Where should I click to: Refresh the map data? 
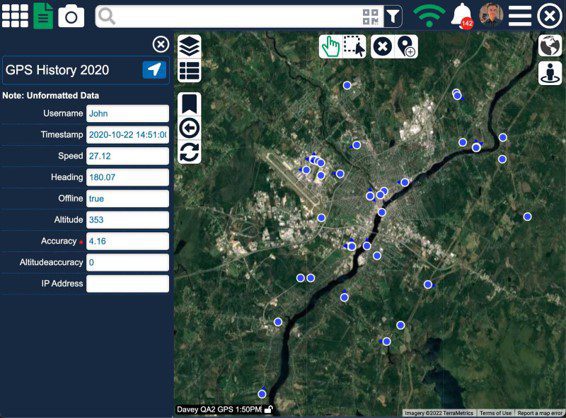[x=190, y=152]
